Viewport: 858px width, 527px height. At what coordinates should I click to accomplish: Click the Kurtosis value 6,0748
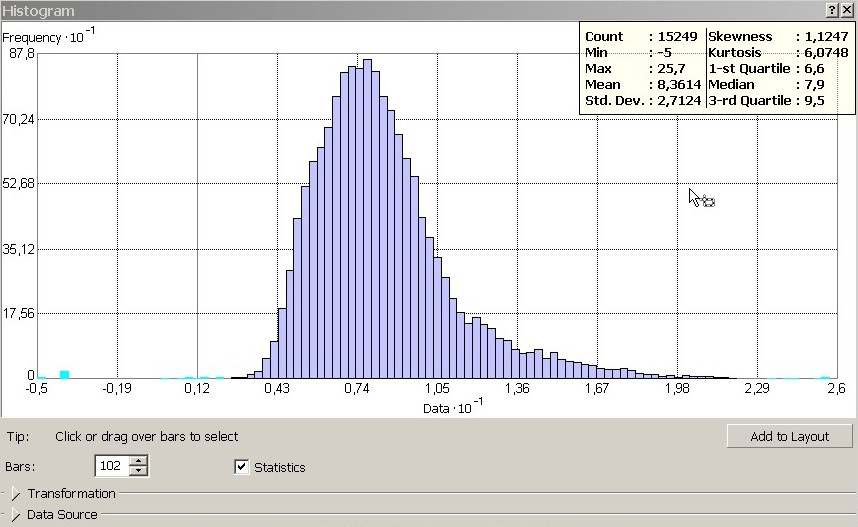point(826,53)
